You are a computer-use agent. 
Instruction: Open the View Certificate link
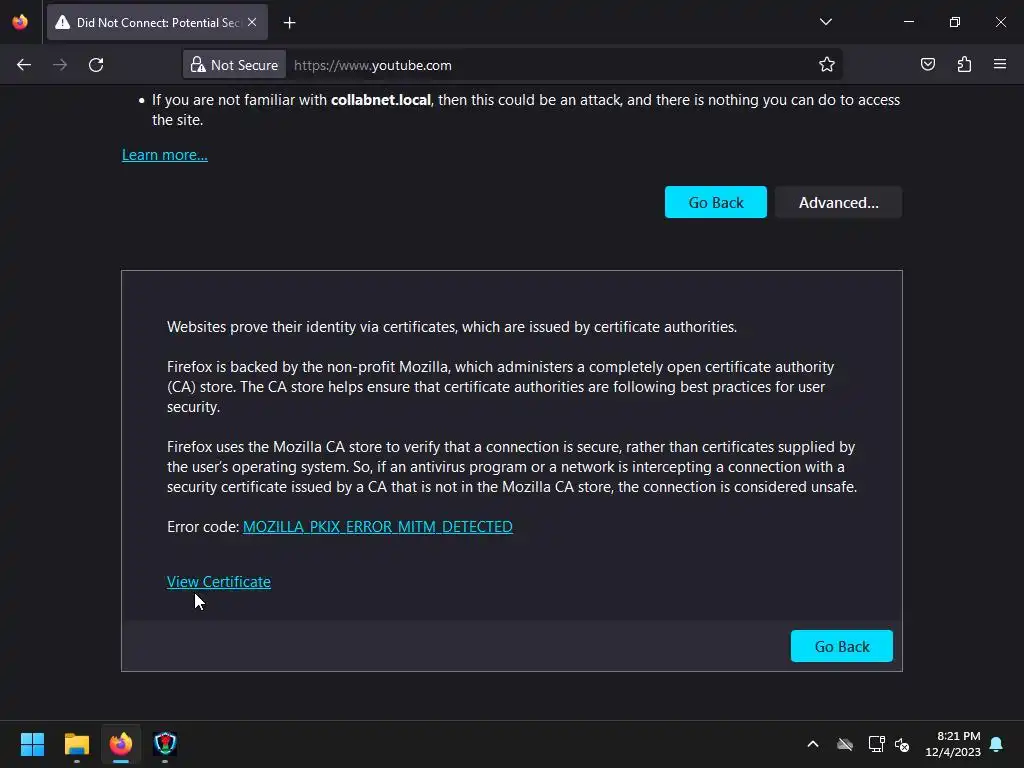point(219,581)
